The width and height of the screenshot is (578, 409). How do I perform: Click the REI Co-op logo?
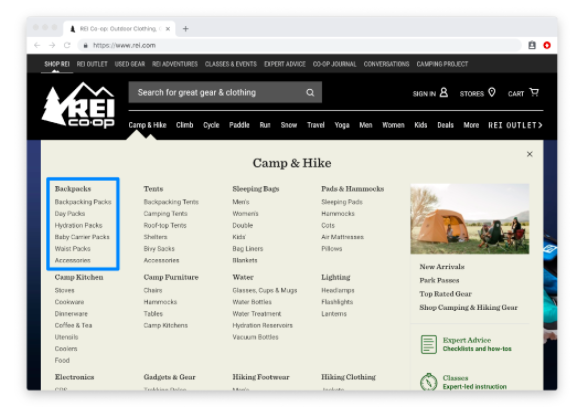pyautogui.click(x=78, y=105)
